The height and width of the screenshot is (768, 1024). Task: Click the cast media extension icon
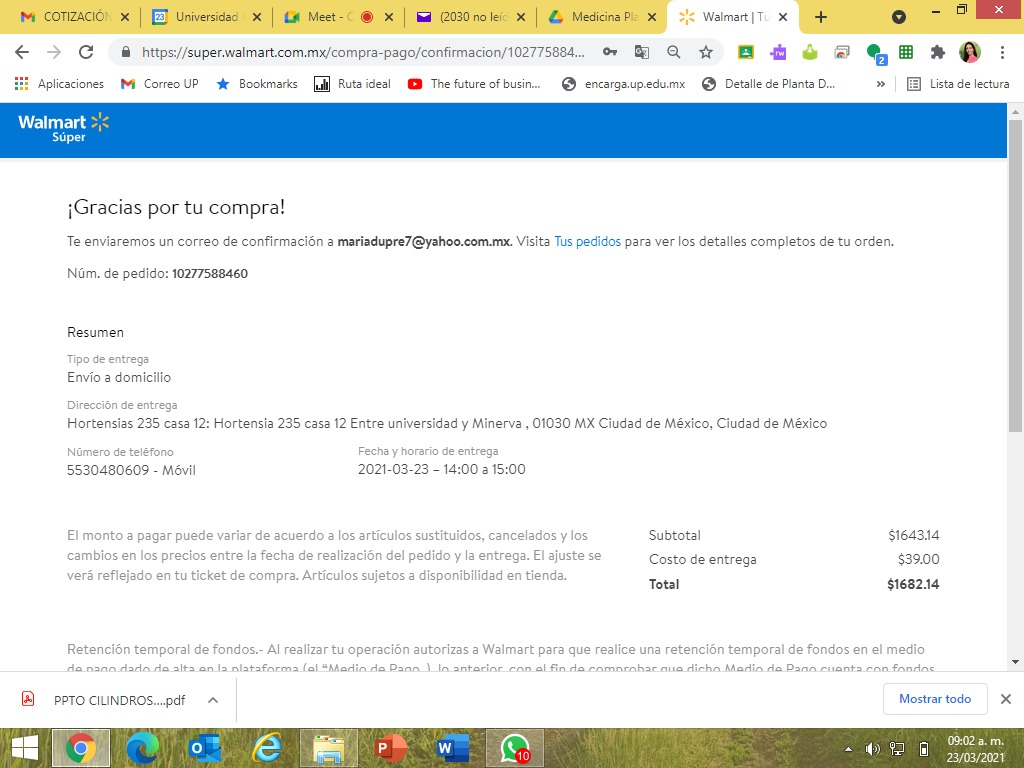coord(842,52)
